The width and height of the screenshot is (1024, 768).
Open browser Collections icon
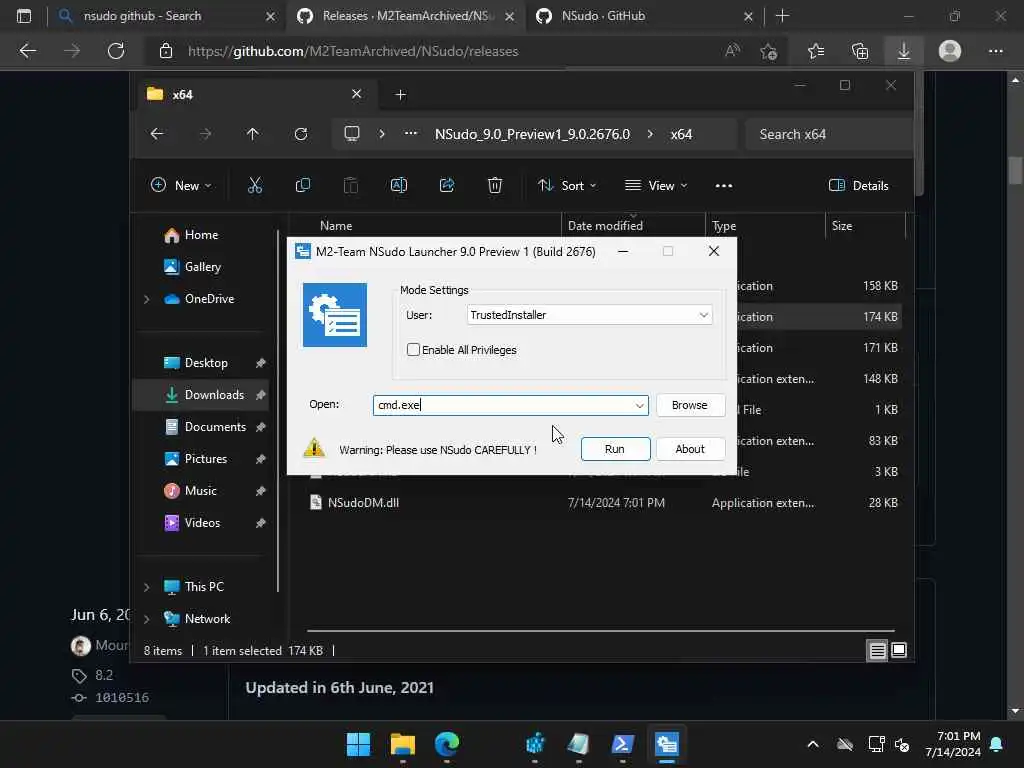[860, 51]
